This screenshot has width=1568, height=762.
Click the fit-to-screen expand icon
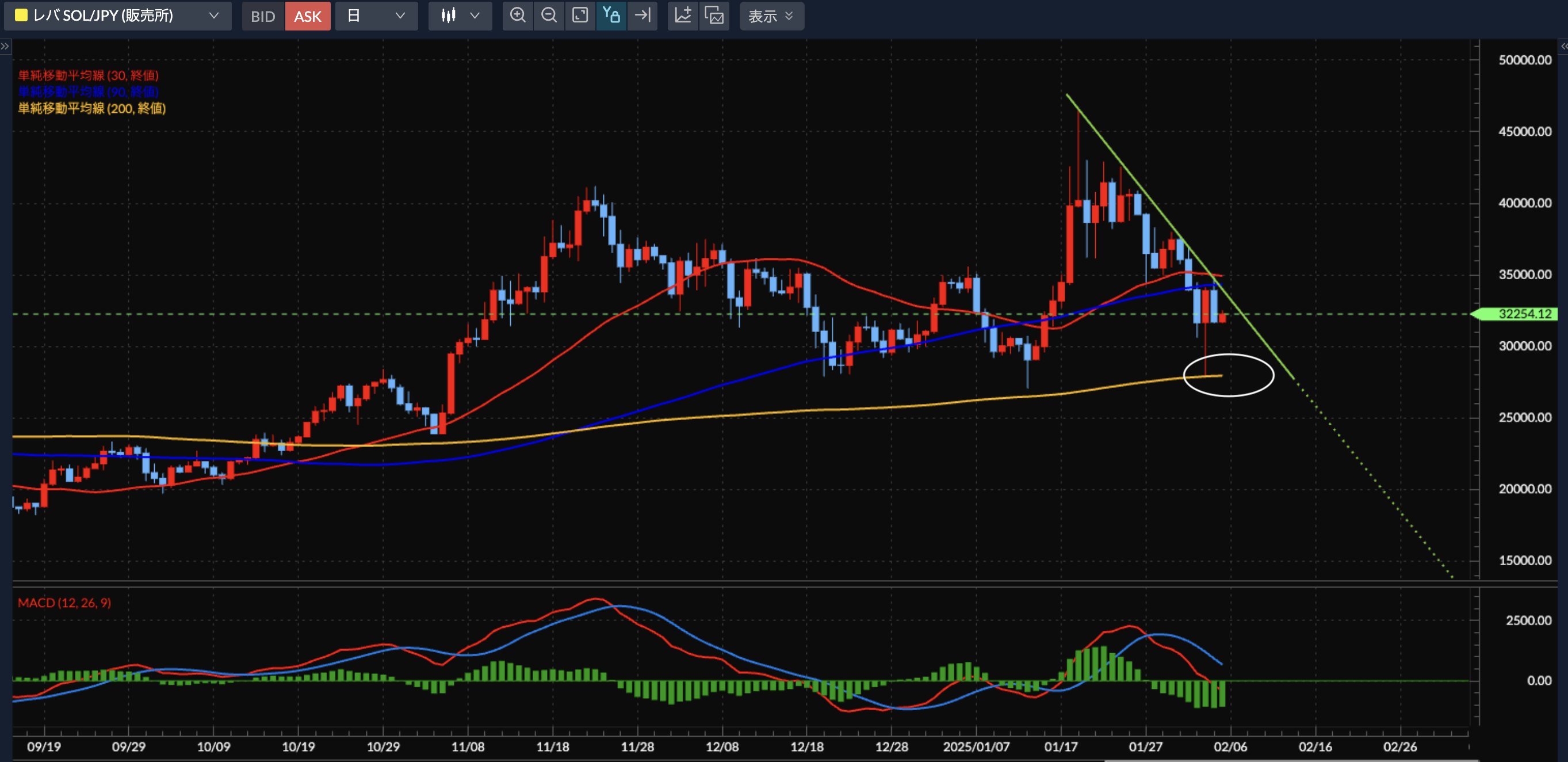pos(580,16)
